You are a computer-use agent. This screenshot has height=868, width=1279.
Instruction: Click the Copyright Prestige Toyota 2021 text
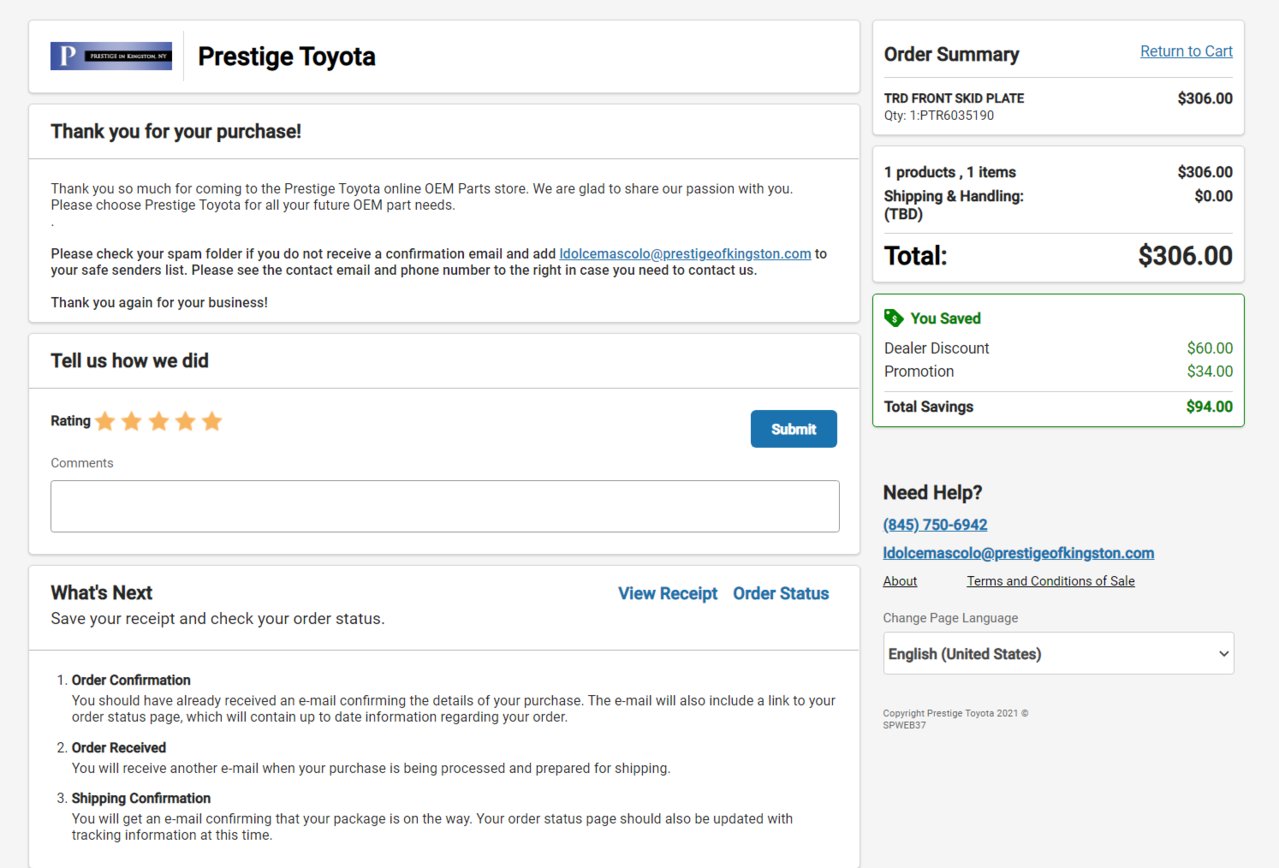955,713
